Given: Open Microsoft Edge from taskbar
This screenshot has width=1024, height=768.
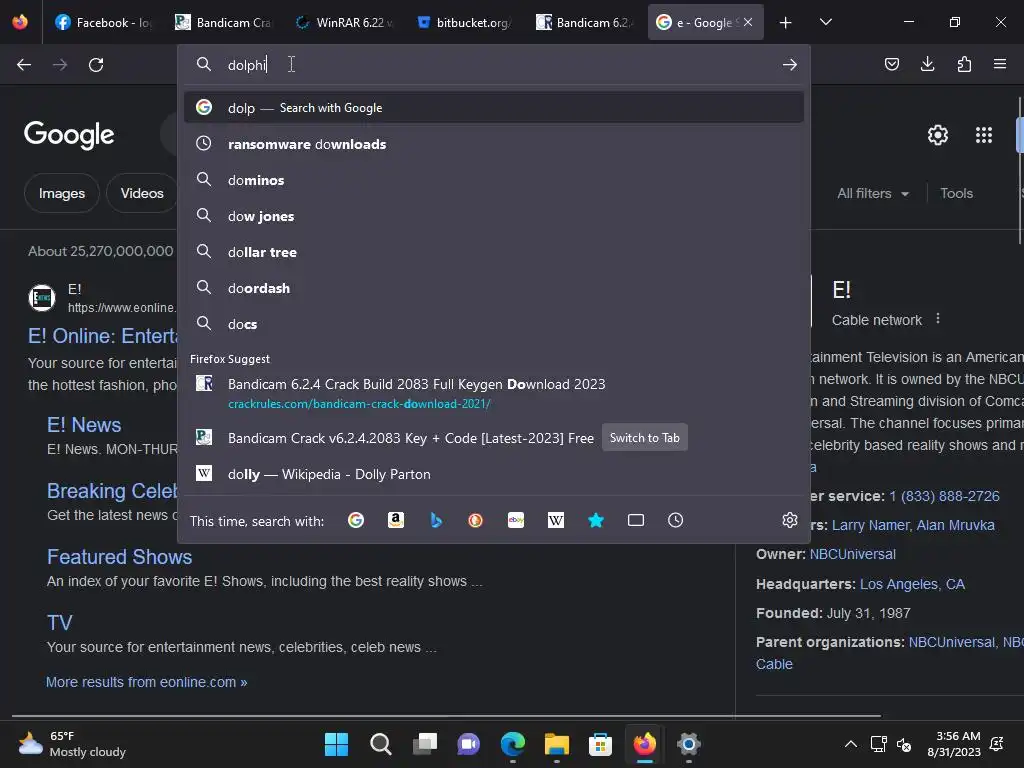Looking at the screenshot, I should (513, 744).
